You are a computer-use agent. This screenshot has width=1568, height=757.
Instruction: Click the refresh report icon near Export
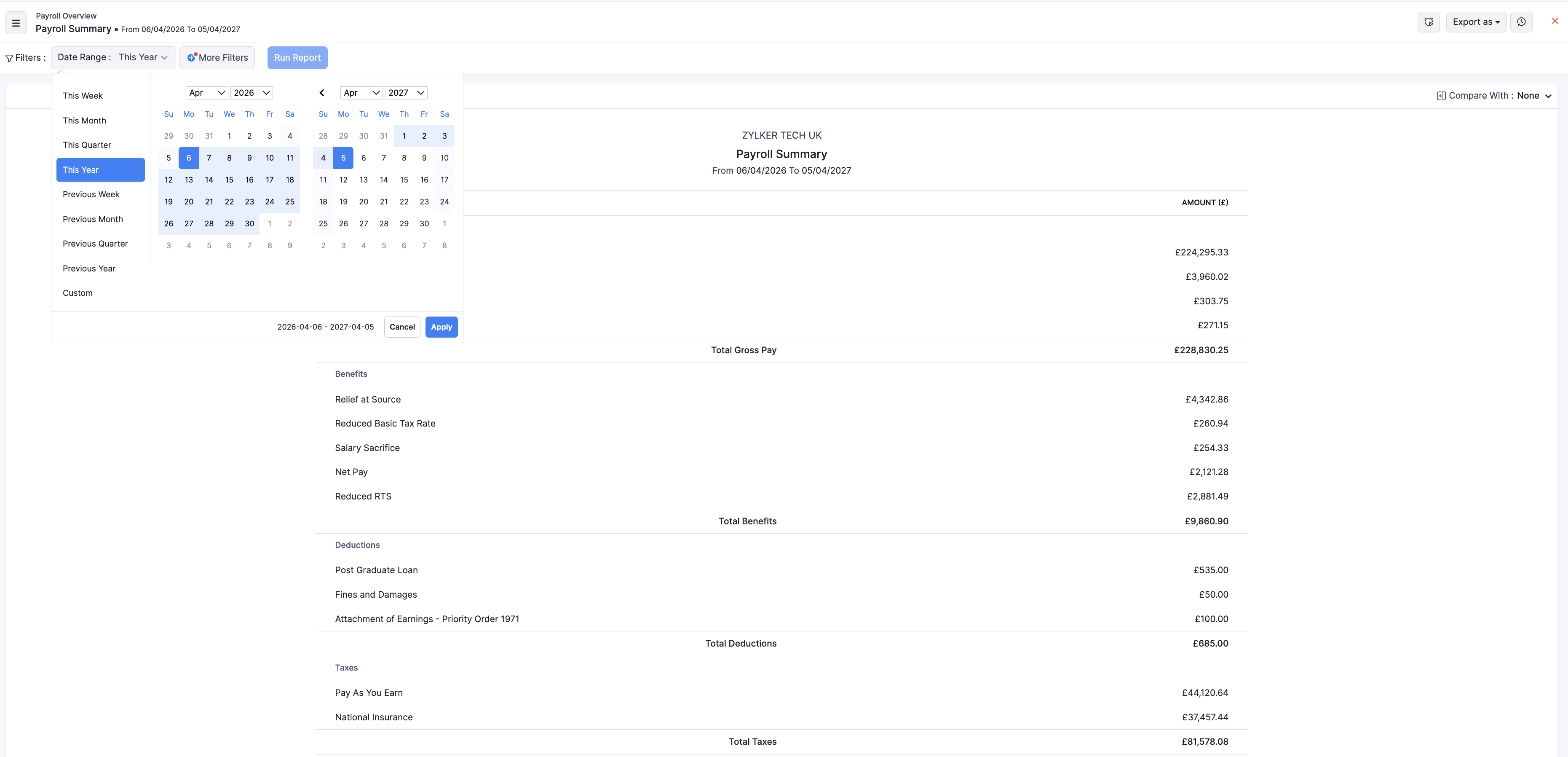coord(1428,22)
